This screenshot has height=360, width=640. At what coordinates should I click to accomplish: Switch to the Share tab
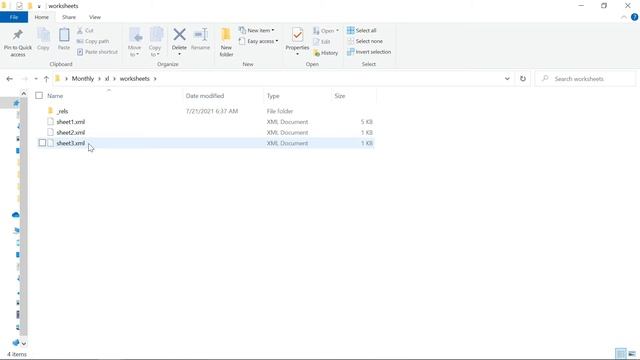coord(69,17)
